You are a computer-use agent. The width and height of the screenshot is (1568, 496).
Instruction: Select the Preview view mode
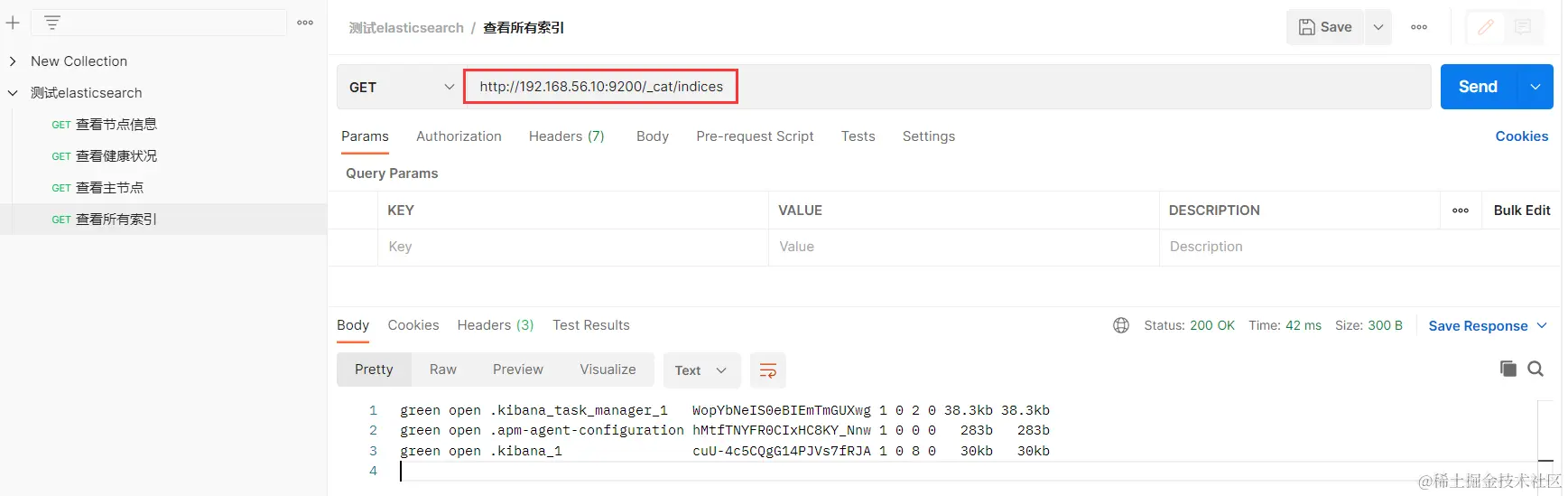click(518, 370)
